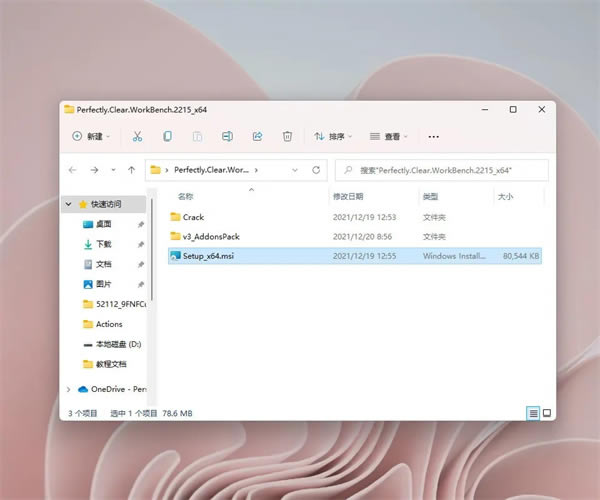Select Quick access (快速访问) in sidebar

103,204
